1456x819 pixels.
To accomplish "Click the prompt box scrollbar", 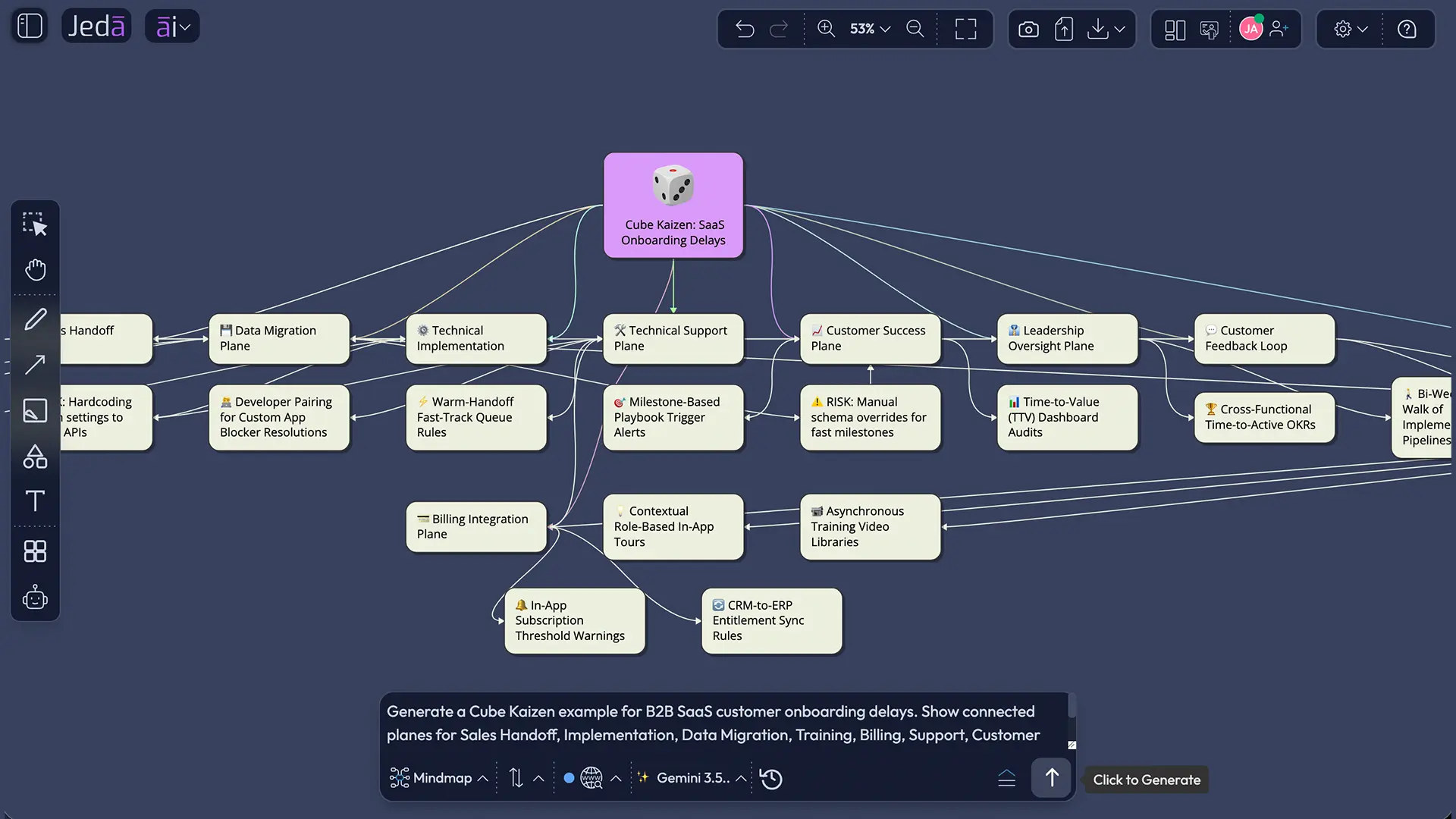I will 1072,707.
